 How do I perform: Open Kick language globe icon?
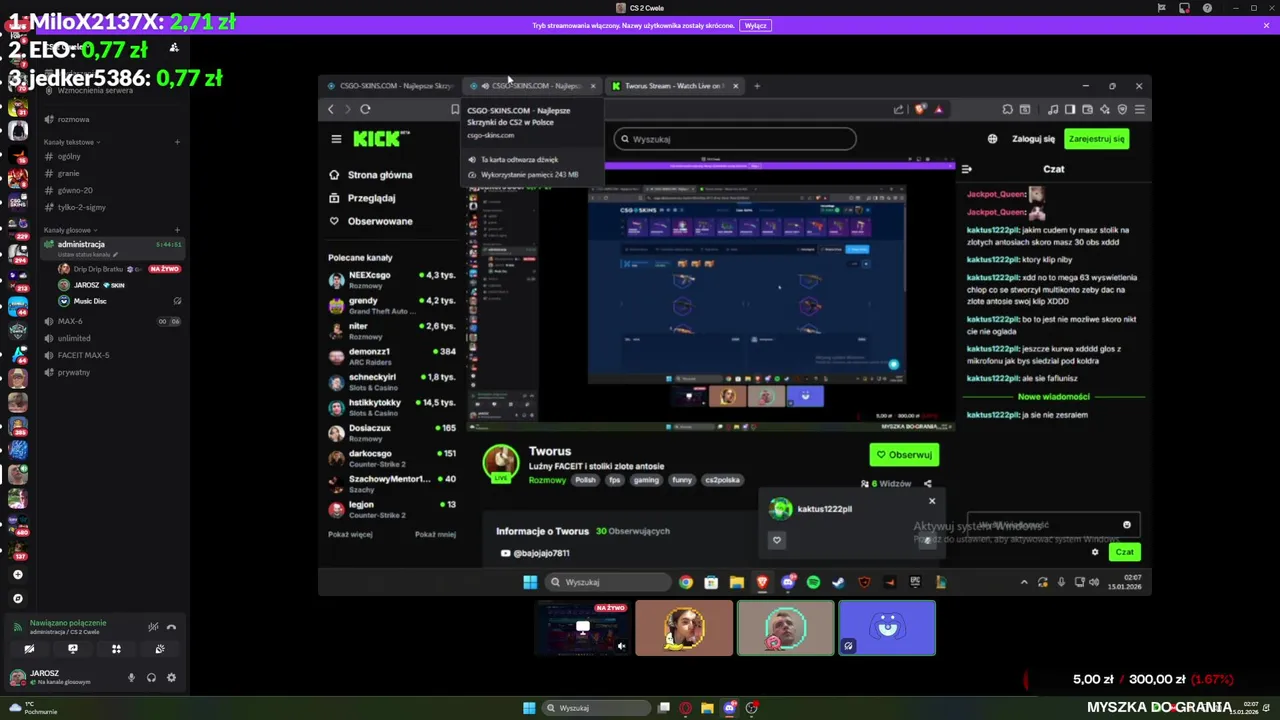point(992,139)
